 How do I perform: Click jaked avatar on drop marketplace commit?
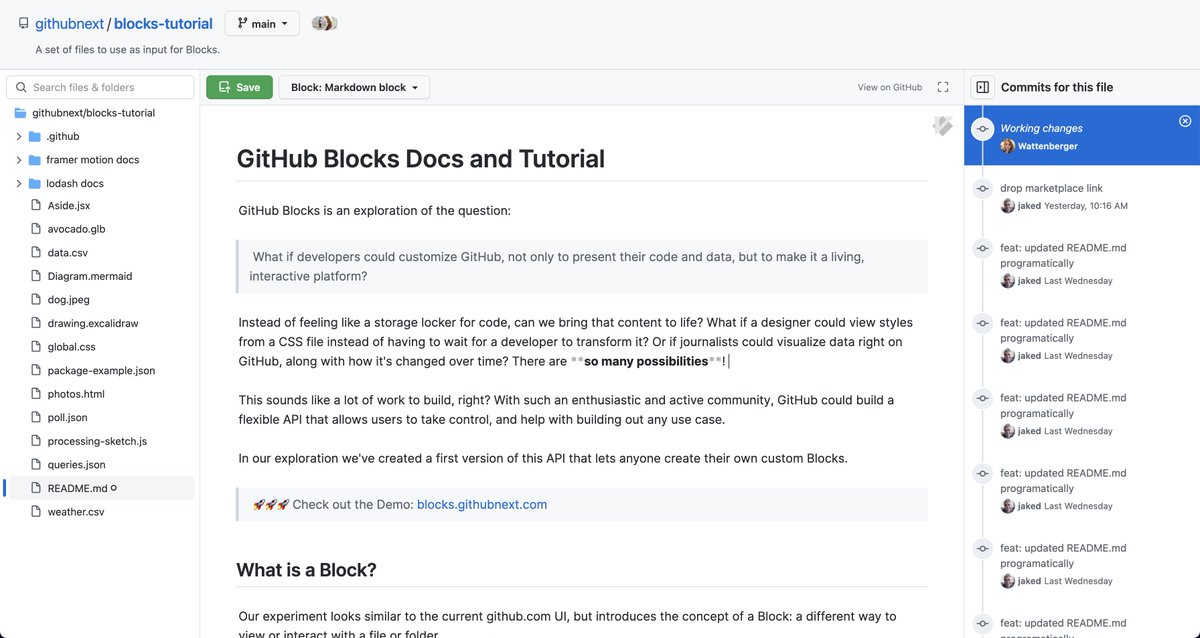tap(1008, 206)
